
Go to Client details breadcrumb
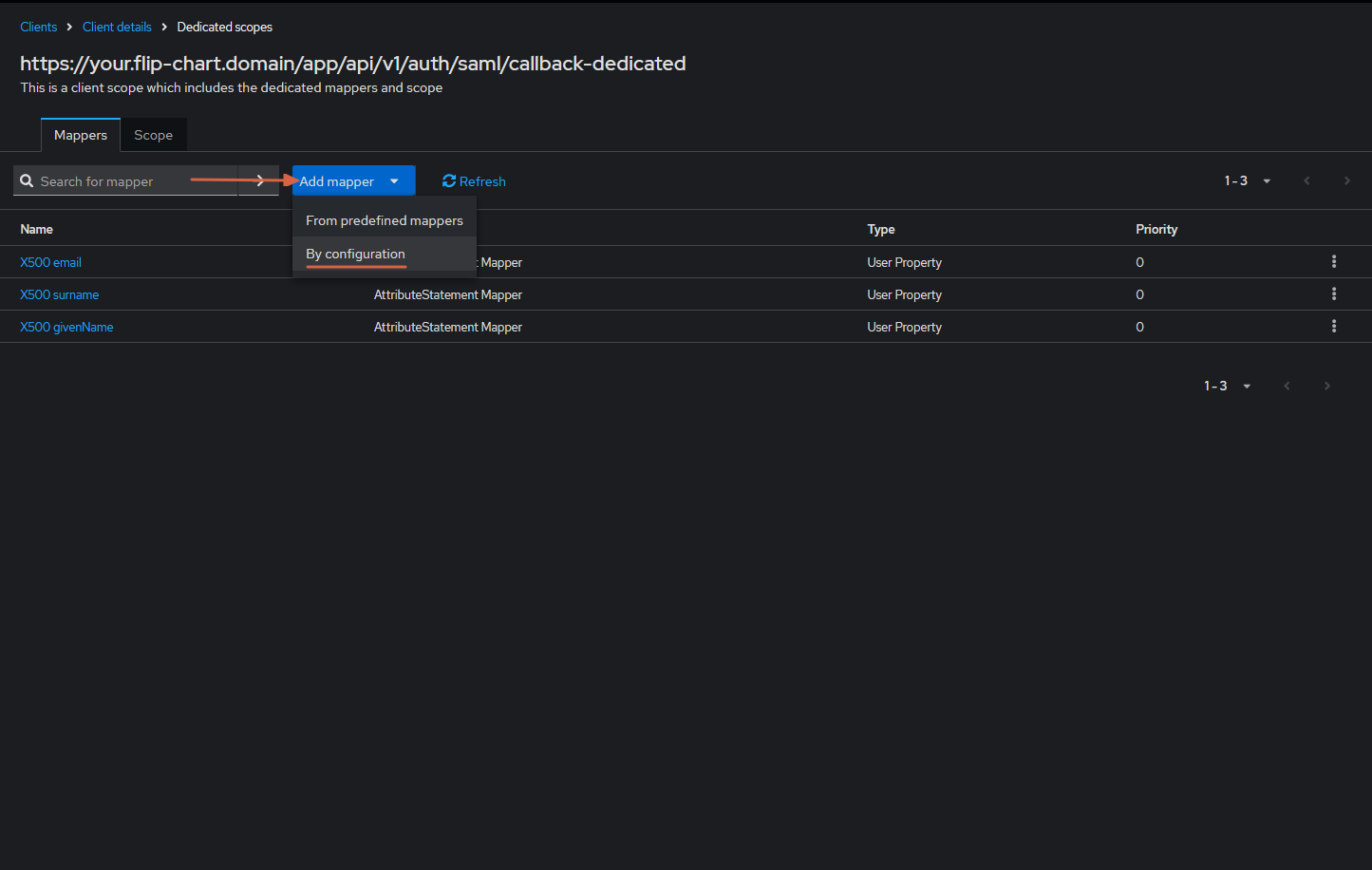pos(117,27)
